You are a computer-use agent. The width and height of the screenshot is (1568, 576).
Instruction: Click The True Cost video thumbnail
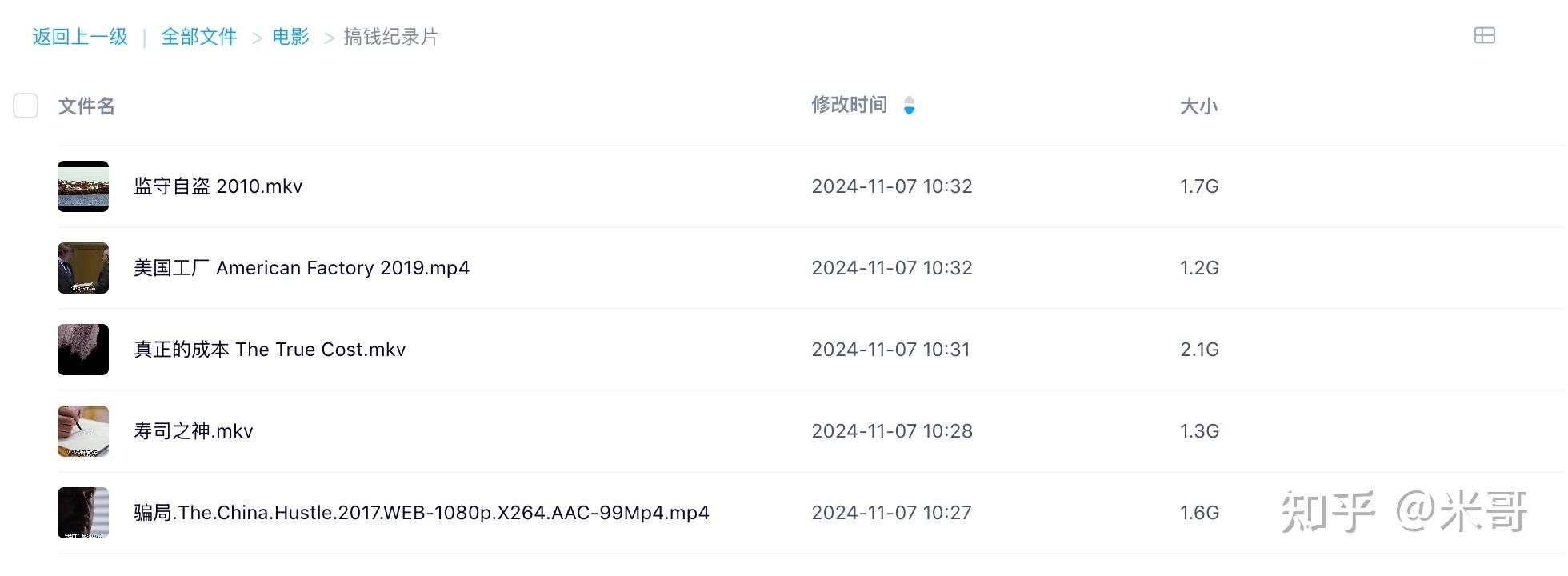[x=83, y=350]
